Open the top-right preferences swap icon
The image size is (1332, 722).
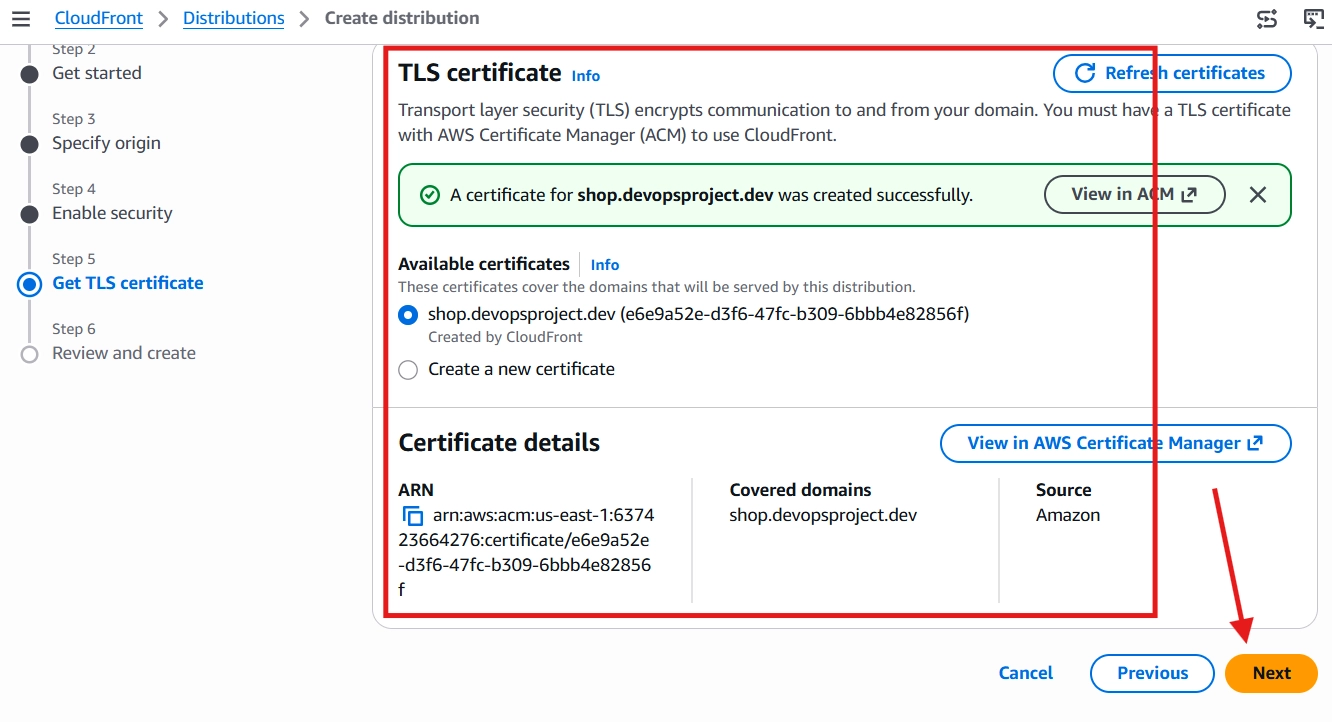click(x=1267, y=18)
